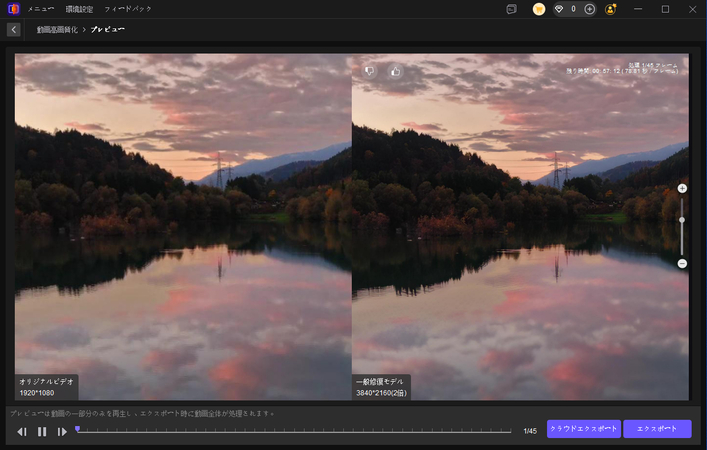
Task: Click the thumbs up feedback icon
Action: click(395, 71)
